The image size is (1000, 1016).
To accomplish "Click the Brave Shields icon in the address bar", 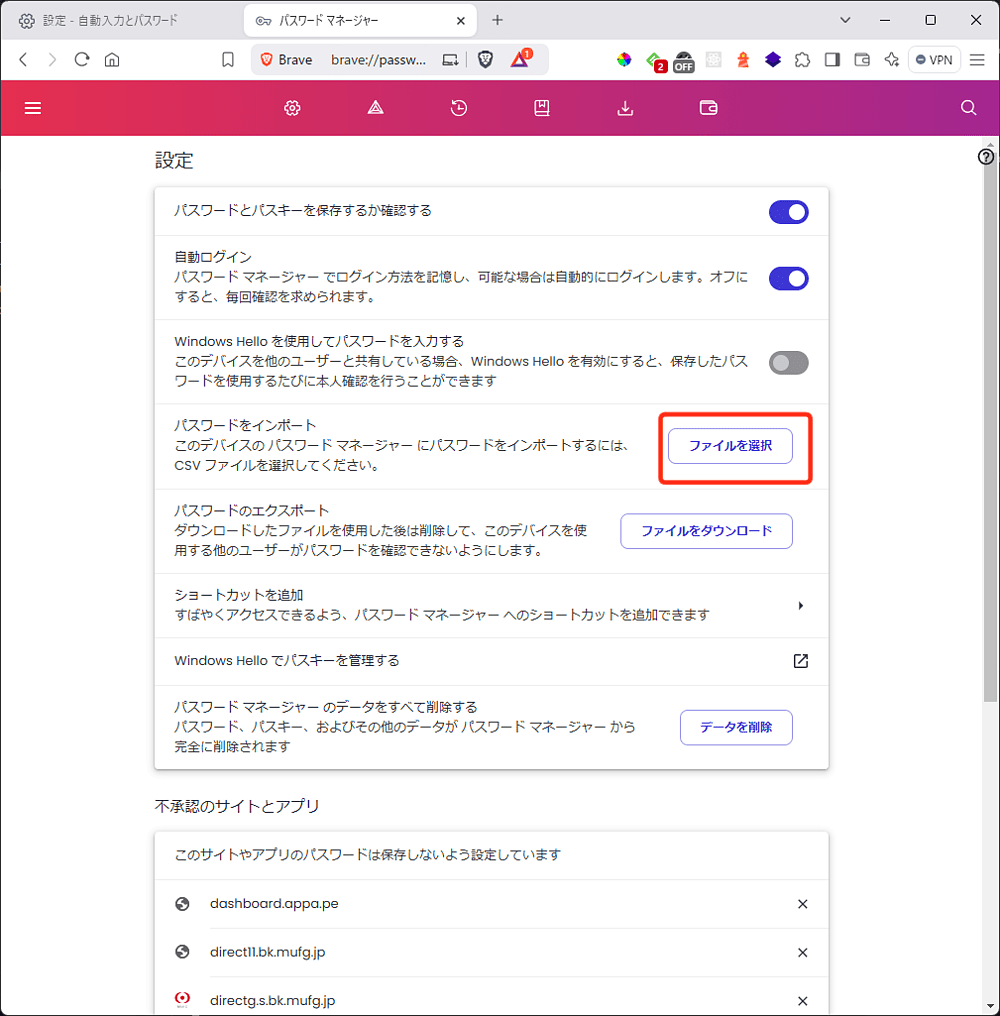I will pos(485,60).
